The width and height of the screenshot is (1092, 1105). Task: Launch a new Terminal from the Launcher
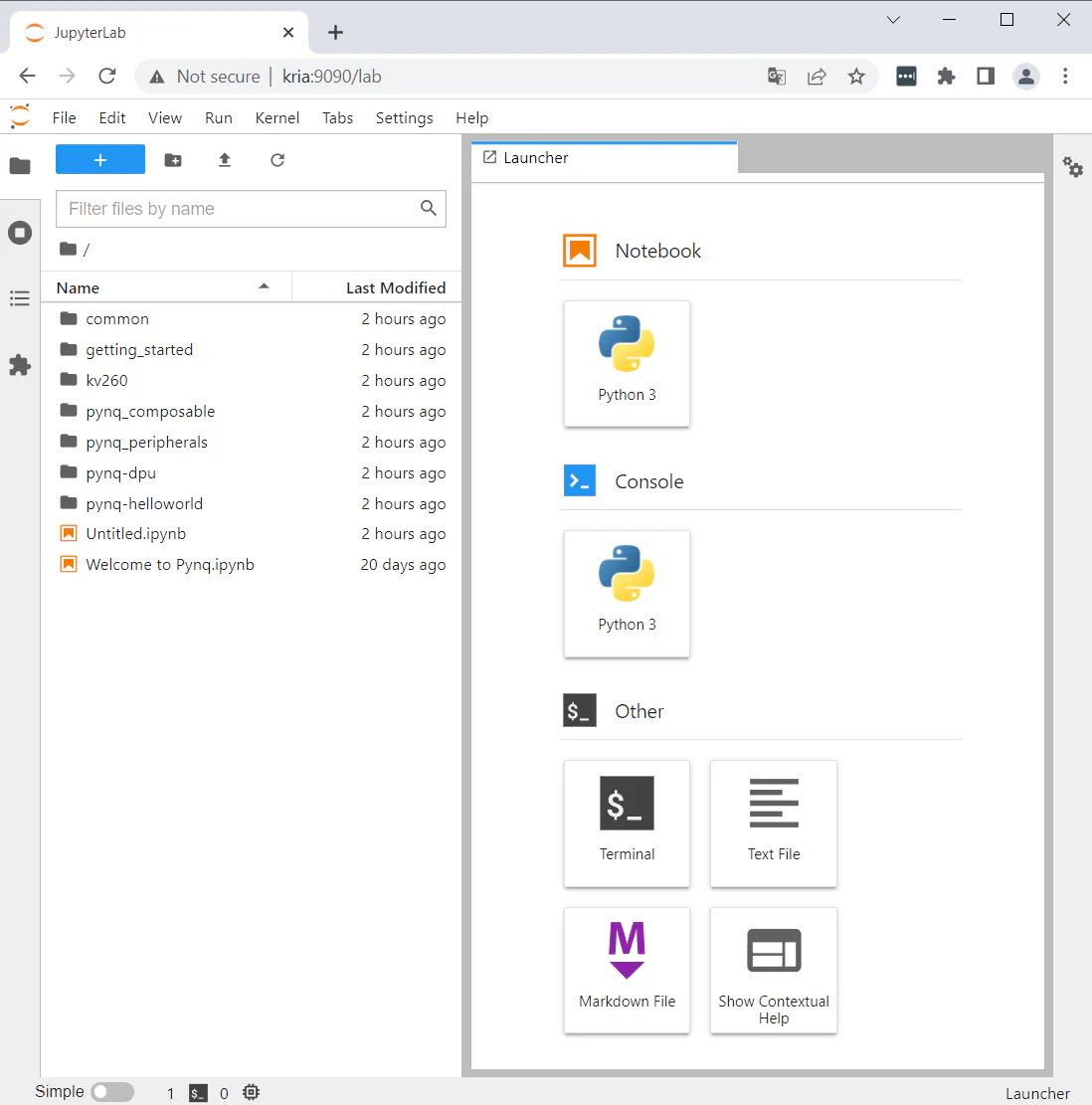[627, 824]
